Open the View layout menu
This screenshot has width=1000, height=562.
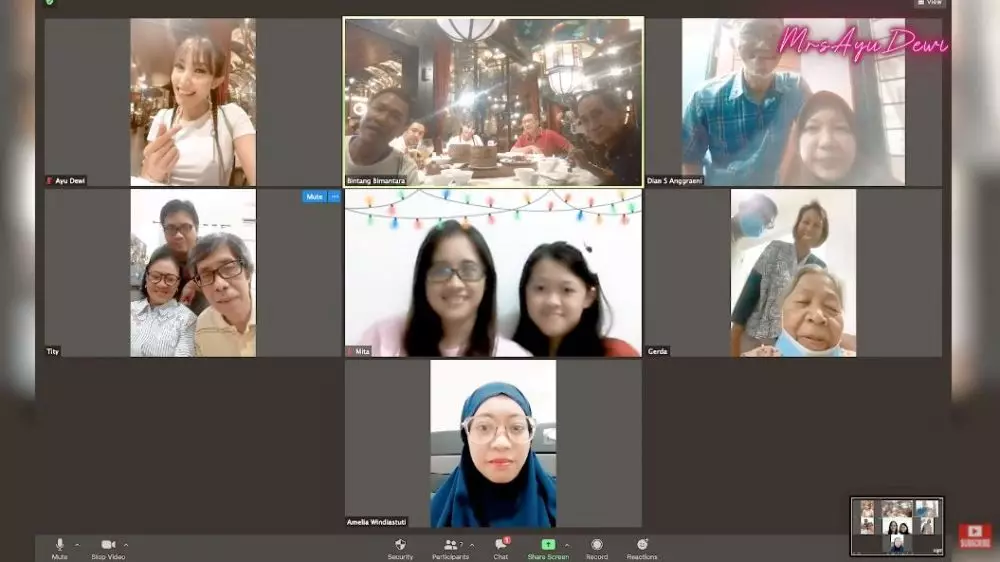coord(930,3)
